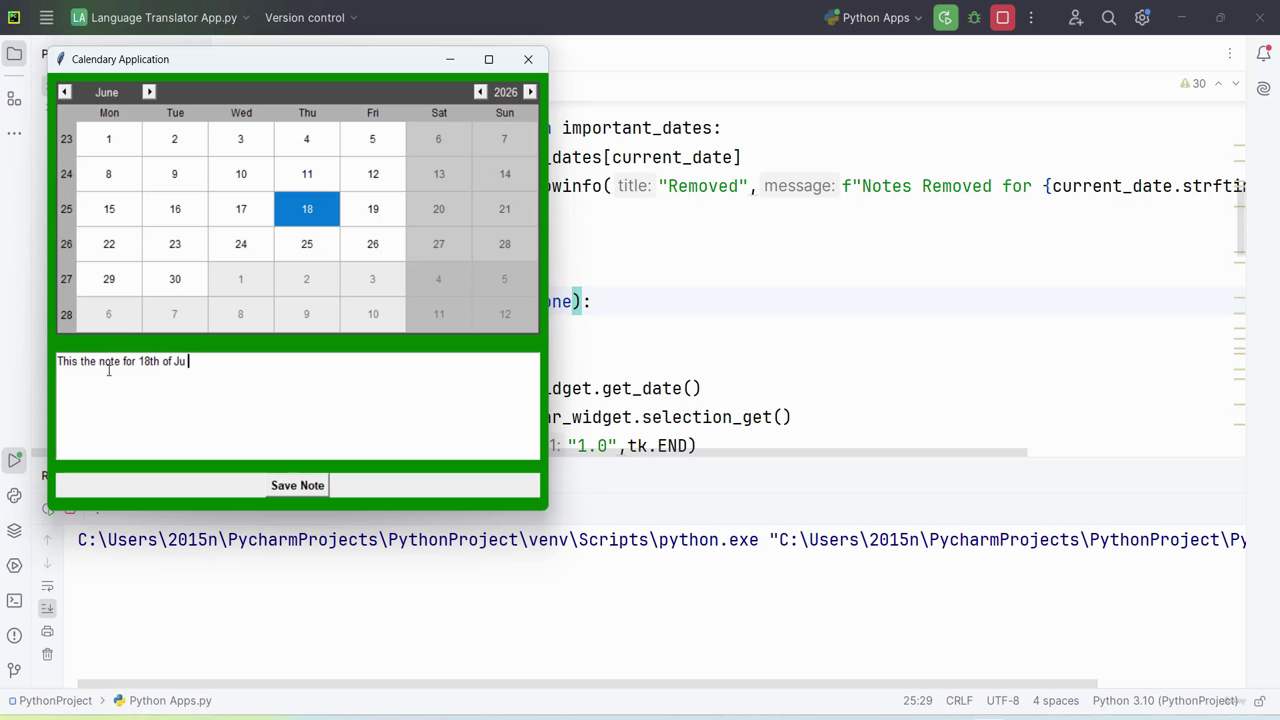The width and height of the screenshot is (1280, 720).
Task: Open Search Everywhere magnifier icon
Action: coord(1109,18)
